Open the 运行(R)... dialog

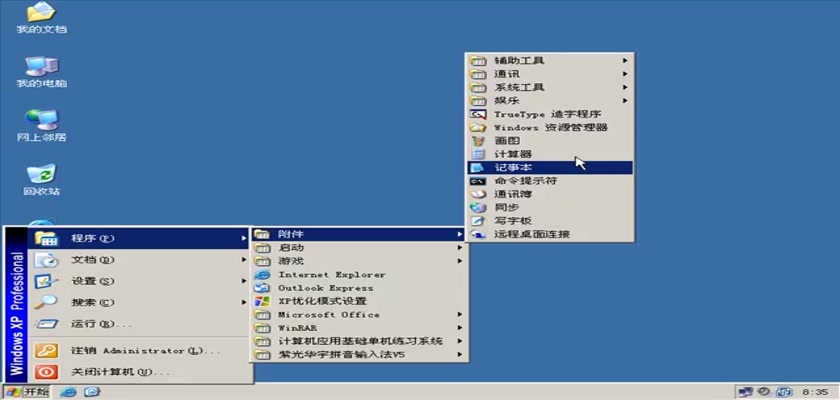(x=139, y=324)
